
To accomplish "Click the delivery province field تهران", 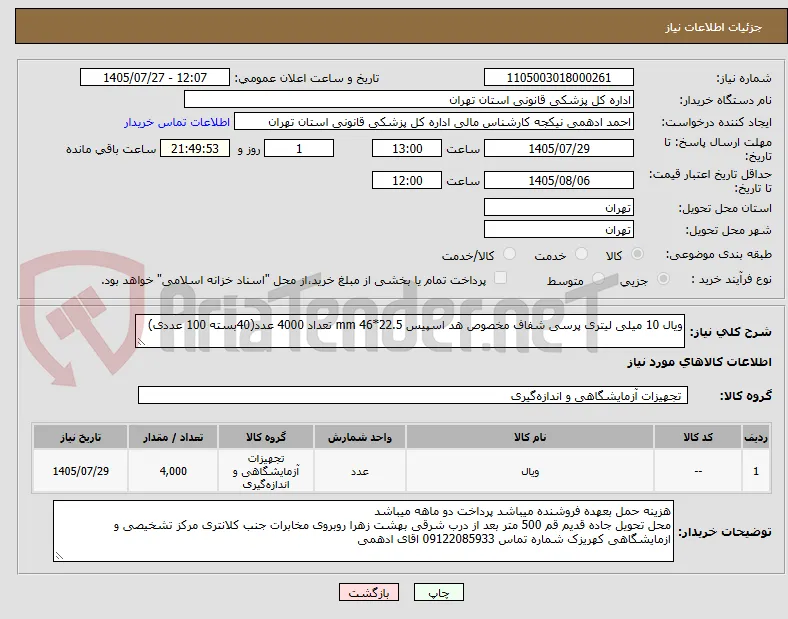I will (x=559, y=207).
